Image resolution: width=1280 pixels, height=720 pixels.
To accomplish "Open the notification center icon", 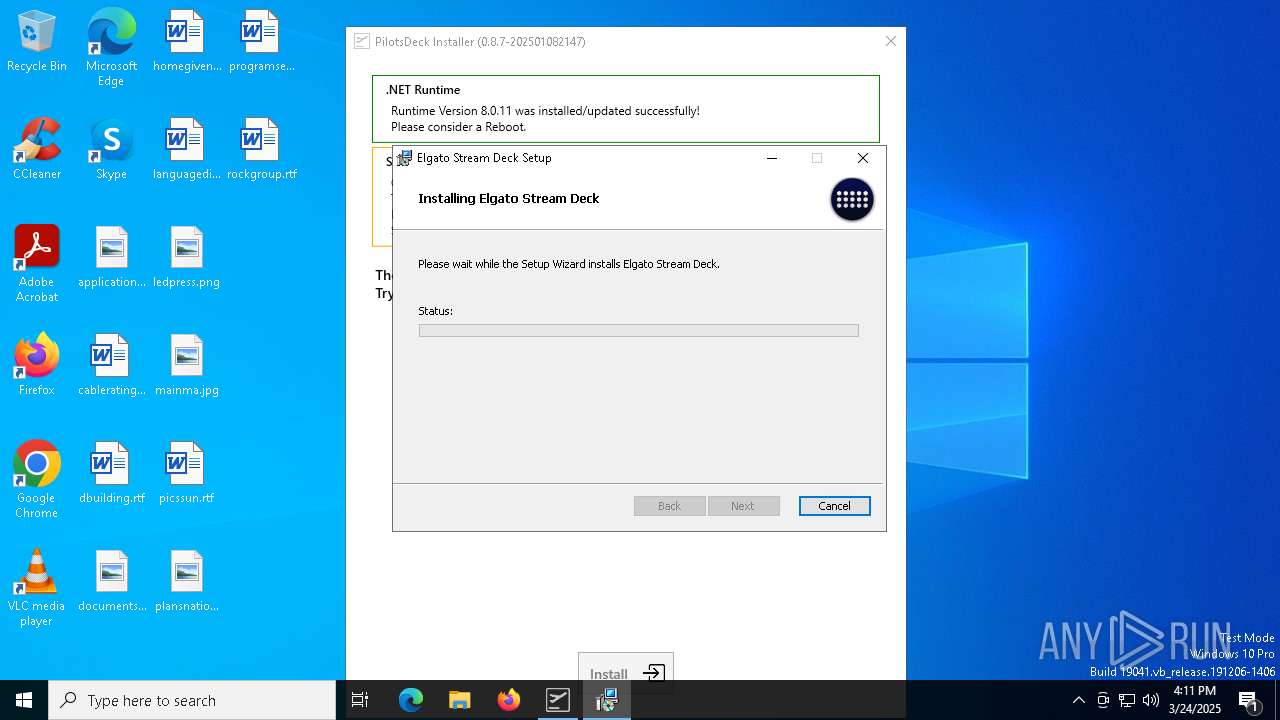I will [x=1249, y=700].
